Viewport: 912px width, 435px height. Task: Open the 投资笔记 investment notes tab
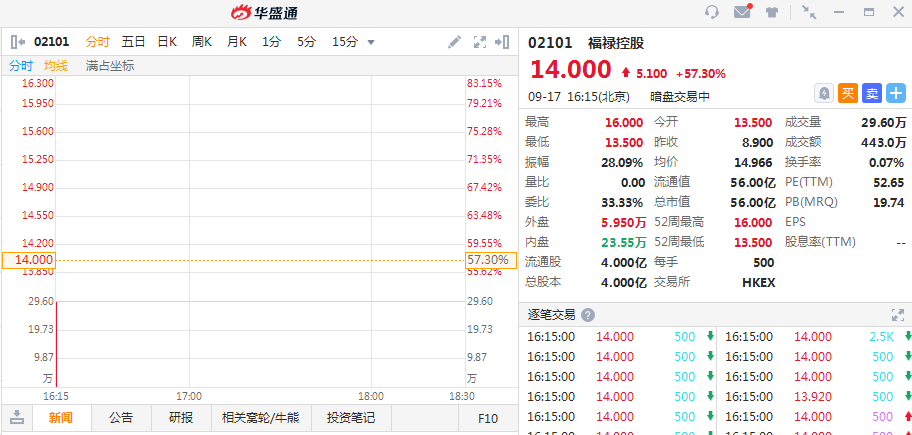(x=351, y=418)
